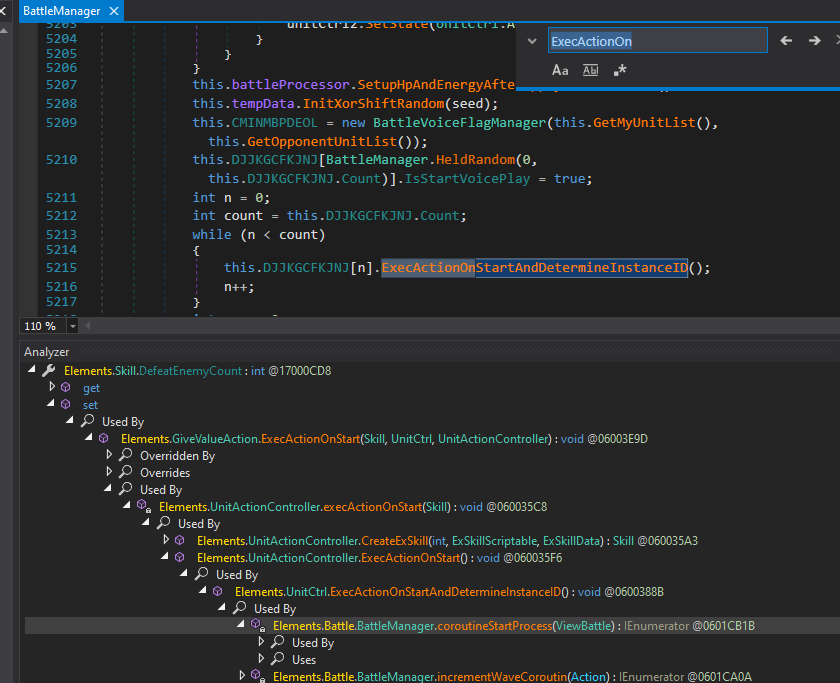This screenshot has height=683, width=840.
Task: Click the GetMyUnitList method call
Action: [x=644, y=123]
